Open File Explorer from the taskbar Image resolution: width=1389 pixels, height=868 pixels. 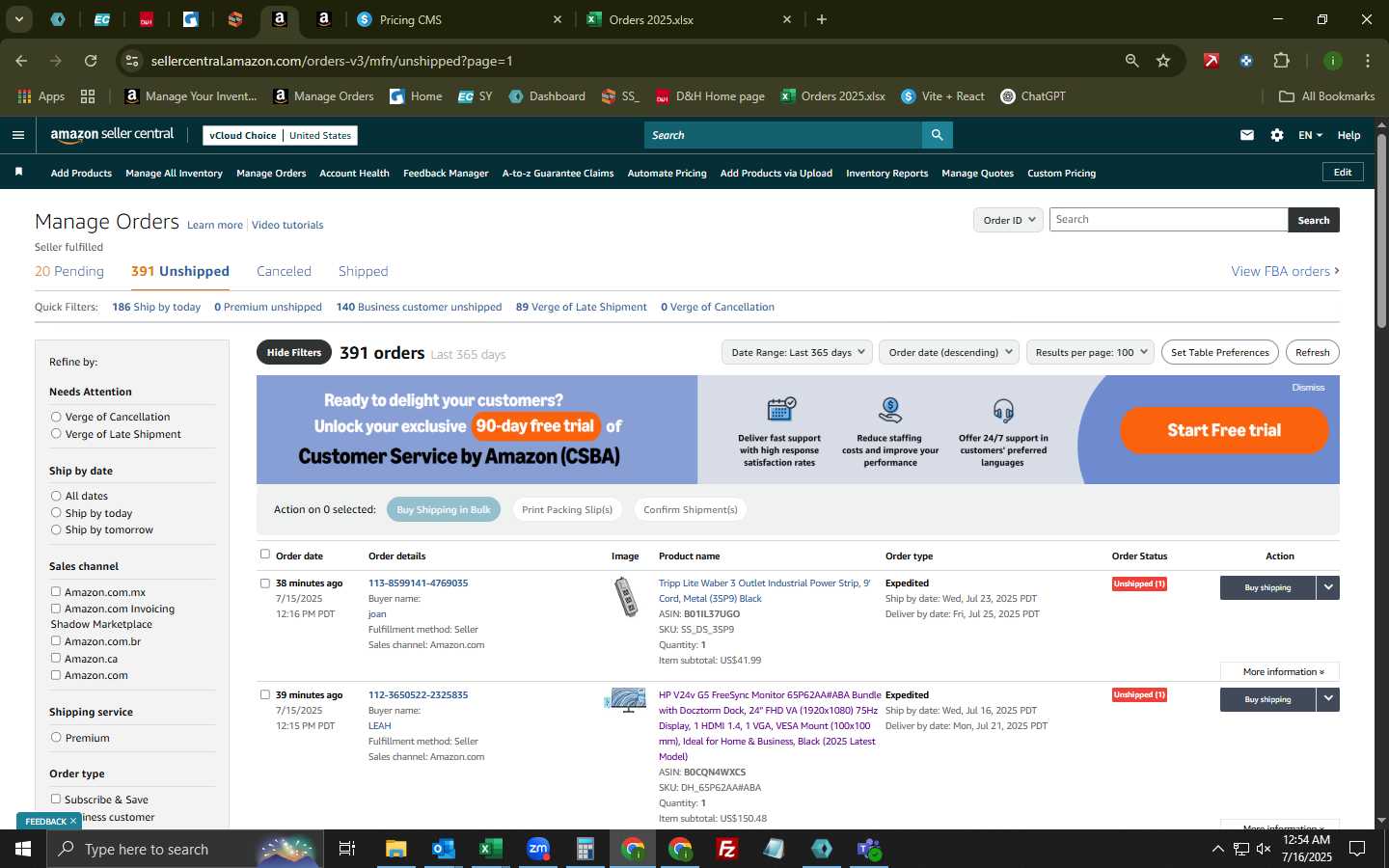(x=395, y=849)
